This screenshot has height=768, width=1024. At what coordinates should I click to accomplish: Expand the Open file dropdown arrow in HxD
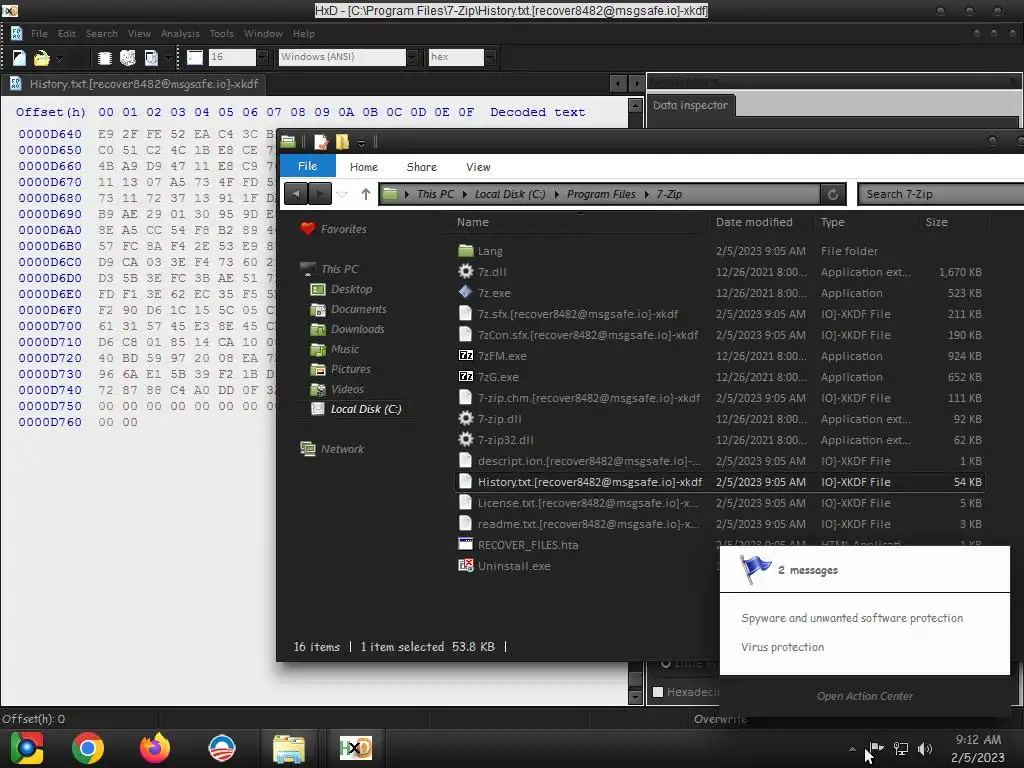tap(59, 58)
